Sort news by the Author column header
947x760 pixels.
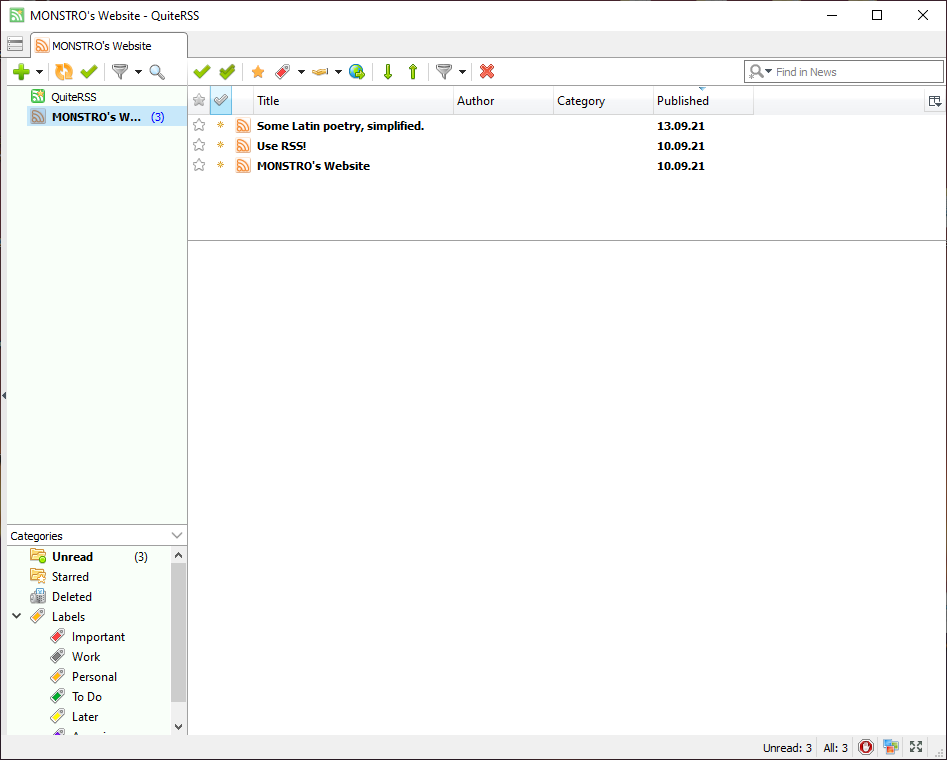tap(503, 101)
